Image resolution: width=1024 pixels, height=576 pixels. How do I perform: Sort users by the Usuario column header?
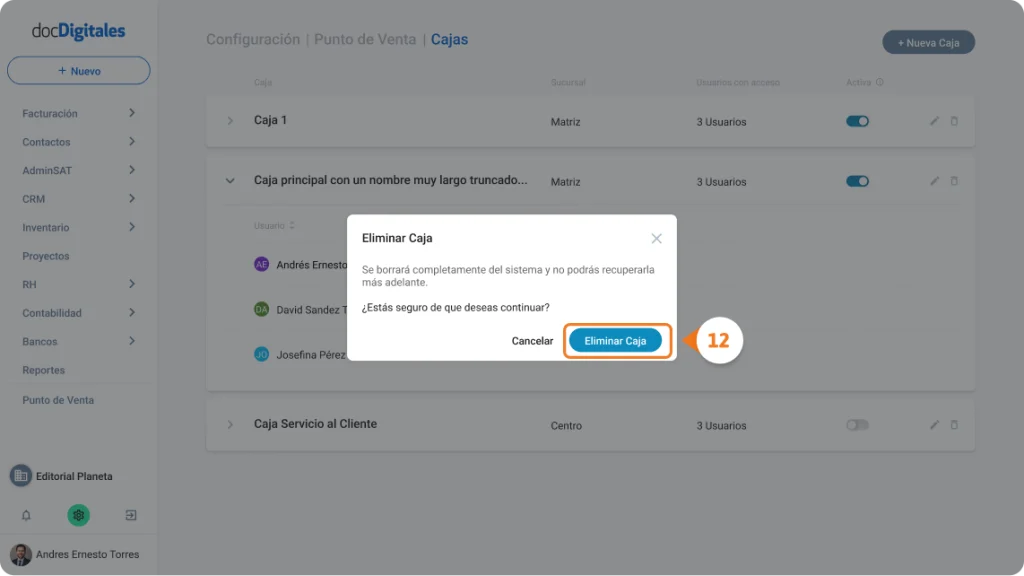pos(274,225)
